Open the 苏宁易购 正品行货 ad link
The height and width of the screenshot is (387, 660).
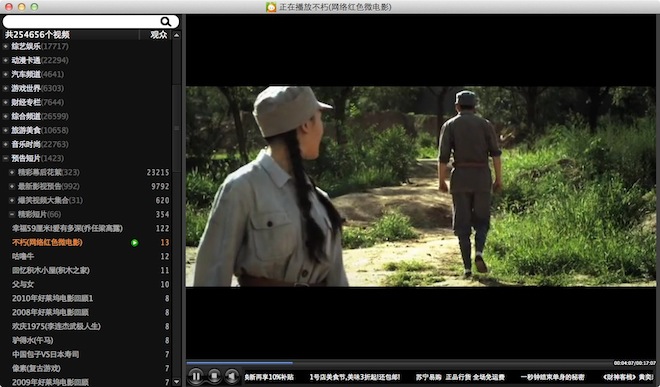tap(460, 377)
